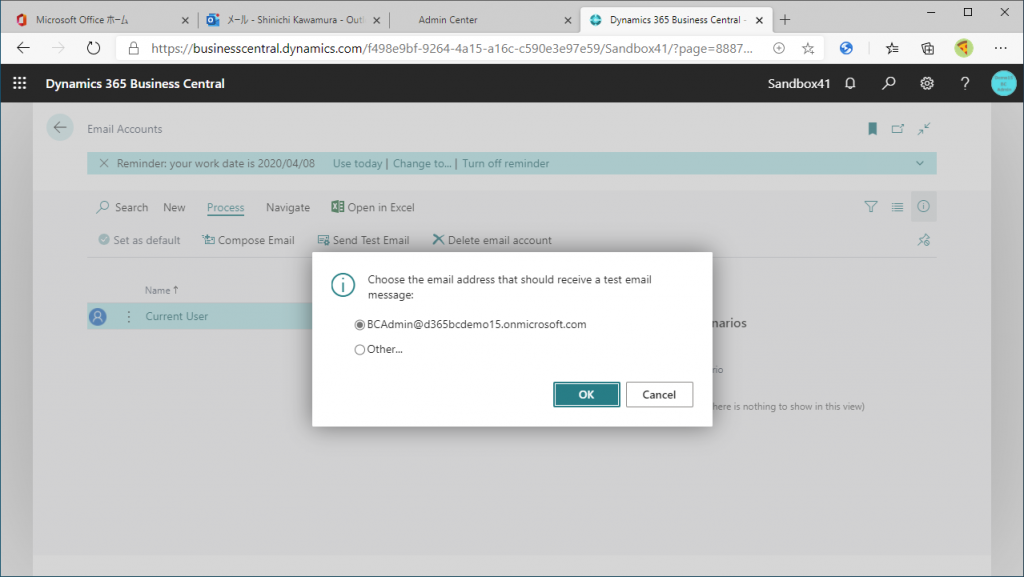Click the blue browser extension icon
This screenshot has width=1024, height=577.
click(846, 48)
